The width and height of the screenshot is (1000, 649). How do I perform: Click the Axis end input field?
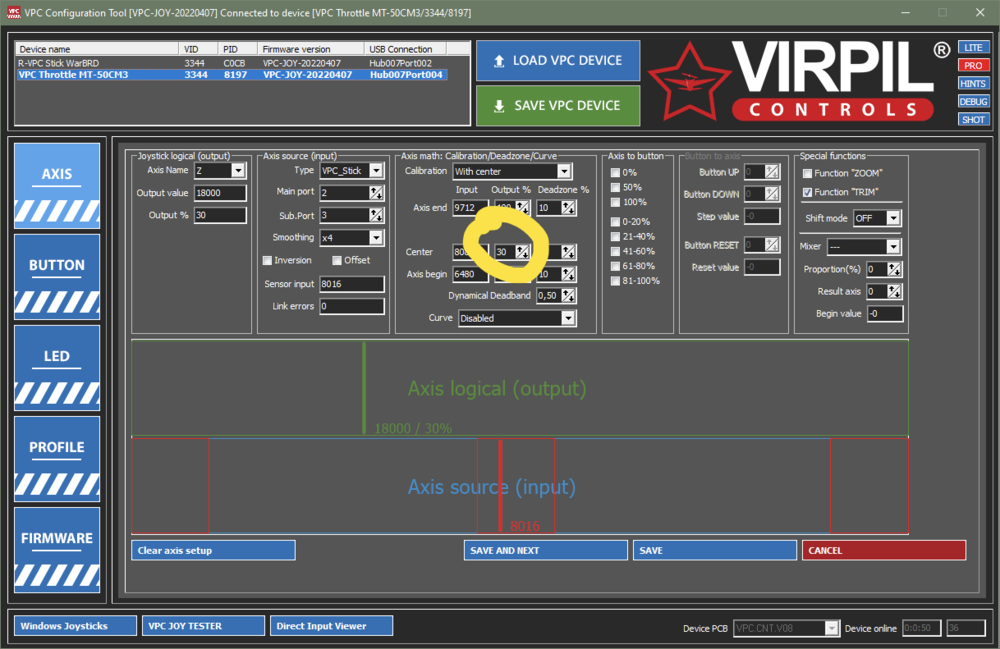click(x=469, y=208)
